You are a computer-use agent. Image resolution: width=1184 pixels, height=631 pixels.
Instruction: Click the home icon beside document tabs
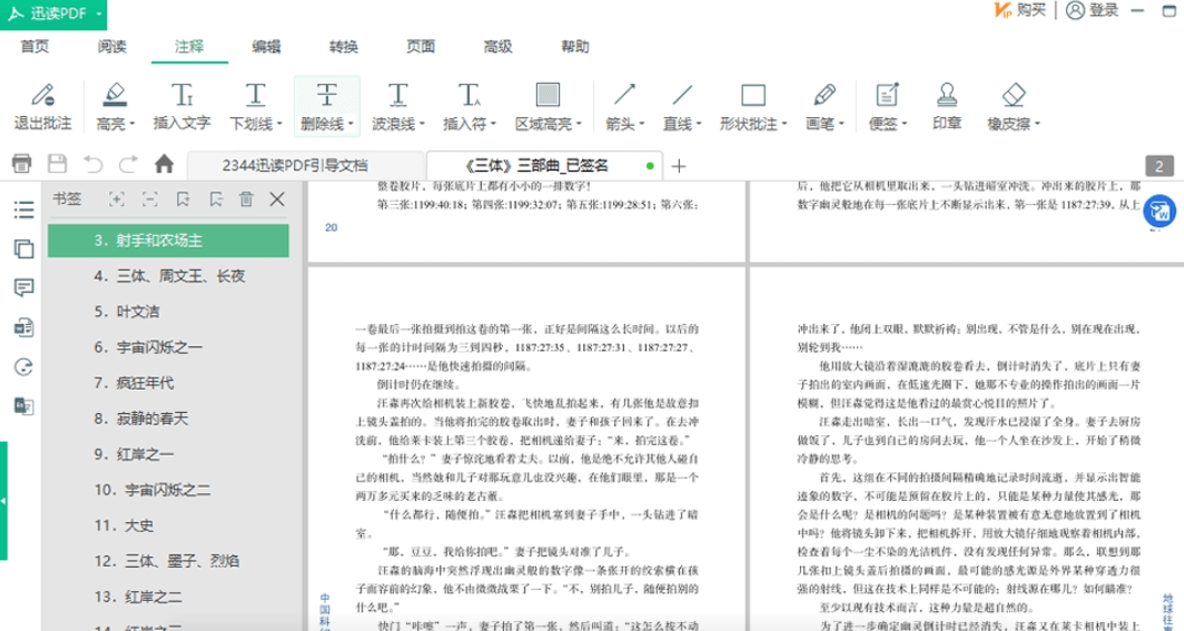click(x=164, y=164)
